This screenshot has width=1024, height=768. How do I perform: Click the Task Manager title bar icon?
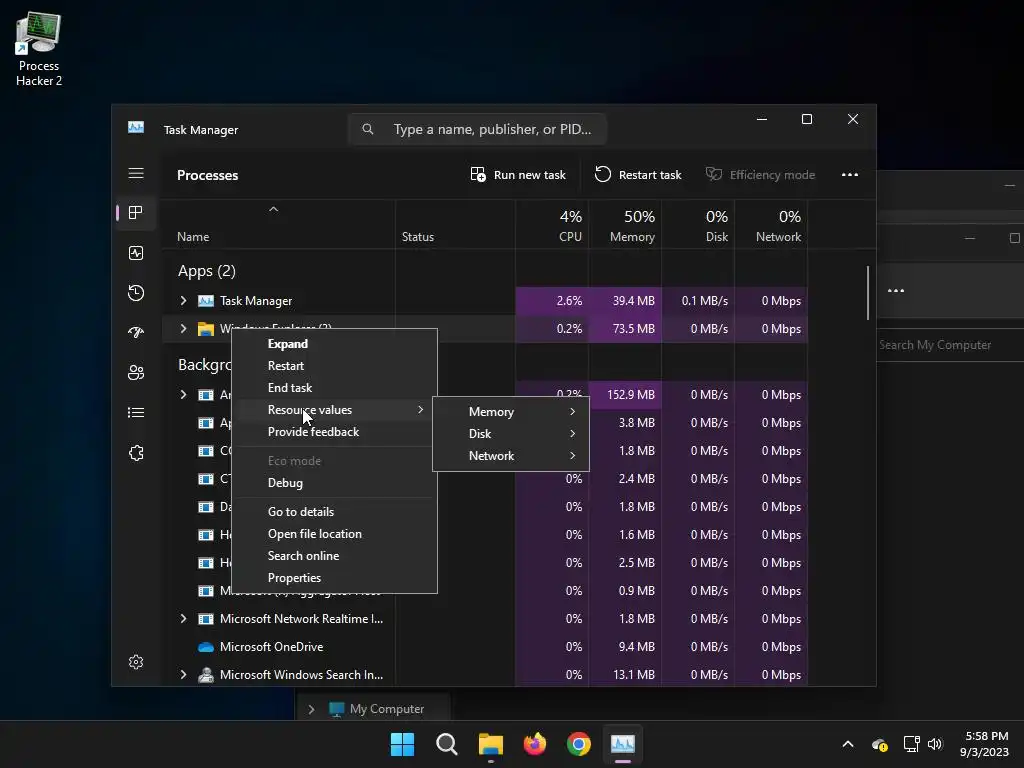coord(136,127)
